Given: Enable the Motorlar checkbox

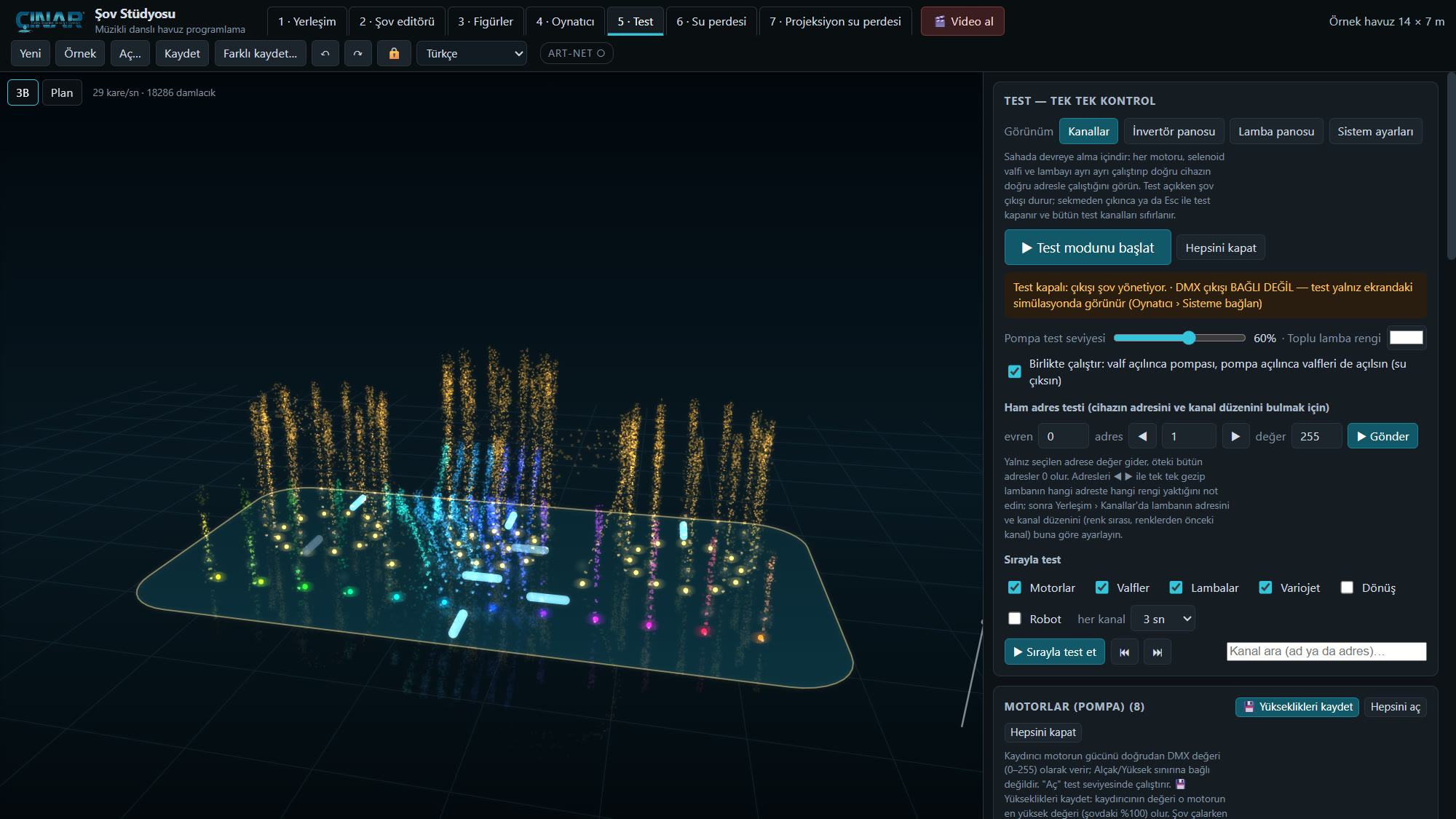Looking at the screenshot, I should [1014, 587].
